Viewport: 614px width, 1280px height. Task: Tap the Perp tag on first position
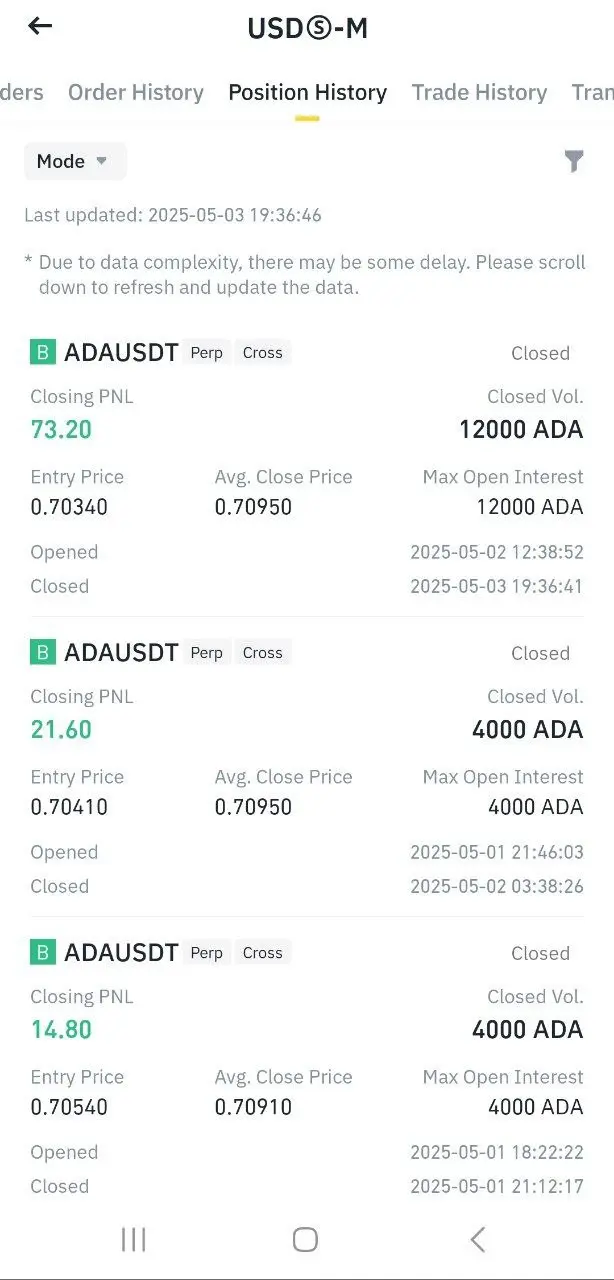[x=206, y=352]
